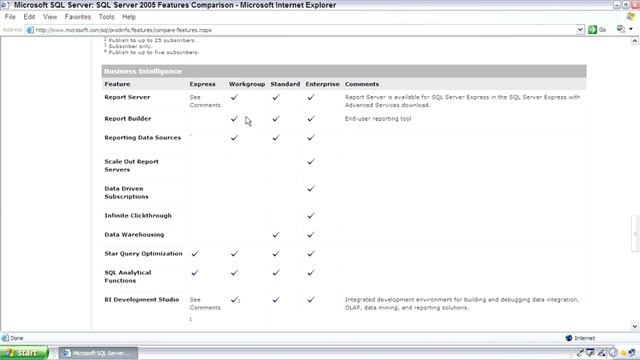
Task: Click the Report Builder row label
Action: pyautogui.click(x=127, y=119)
